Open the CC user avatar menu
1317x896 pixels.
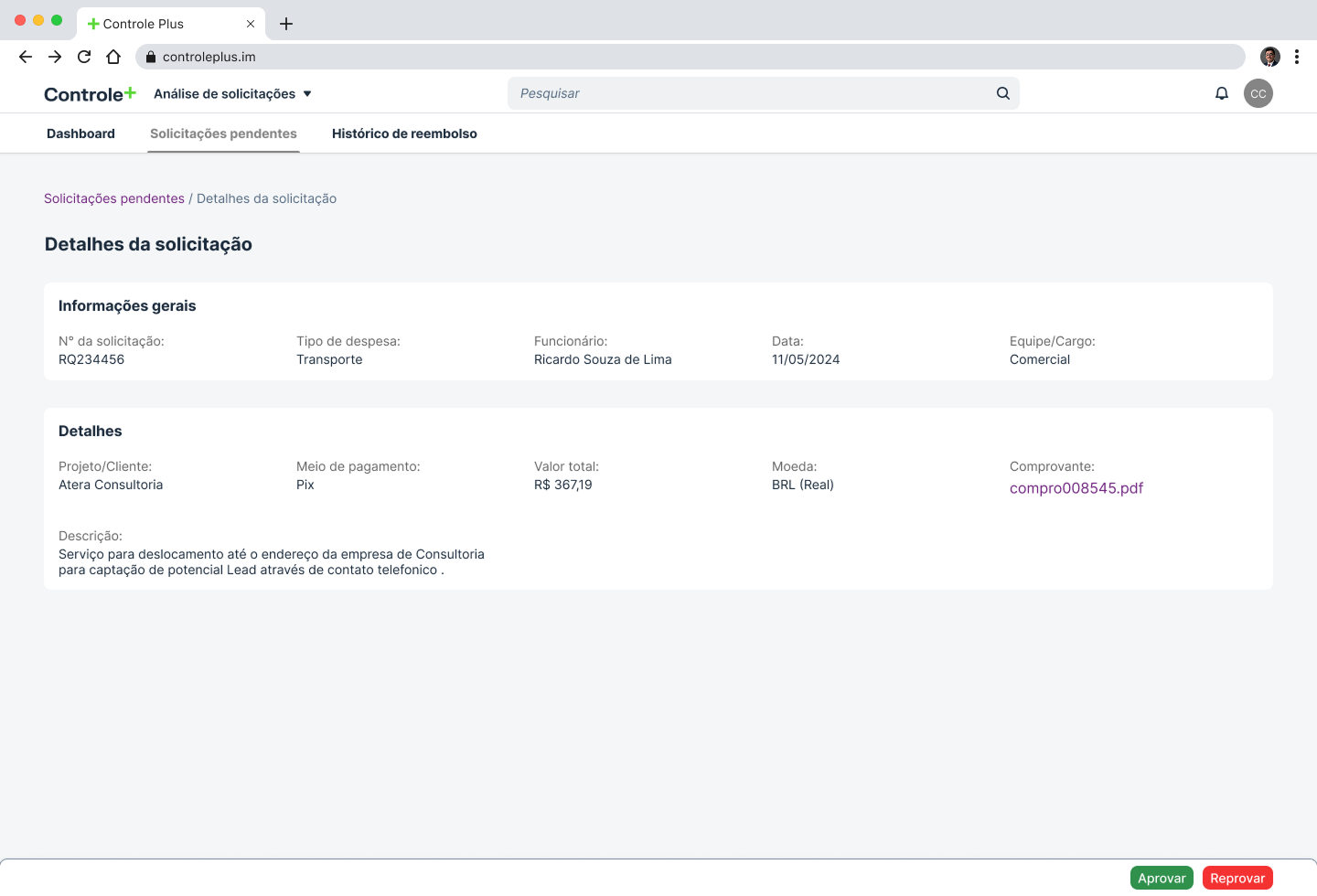1258,93
